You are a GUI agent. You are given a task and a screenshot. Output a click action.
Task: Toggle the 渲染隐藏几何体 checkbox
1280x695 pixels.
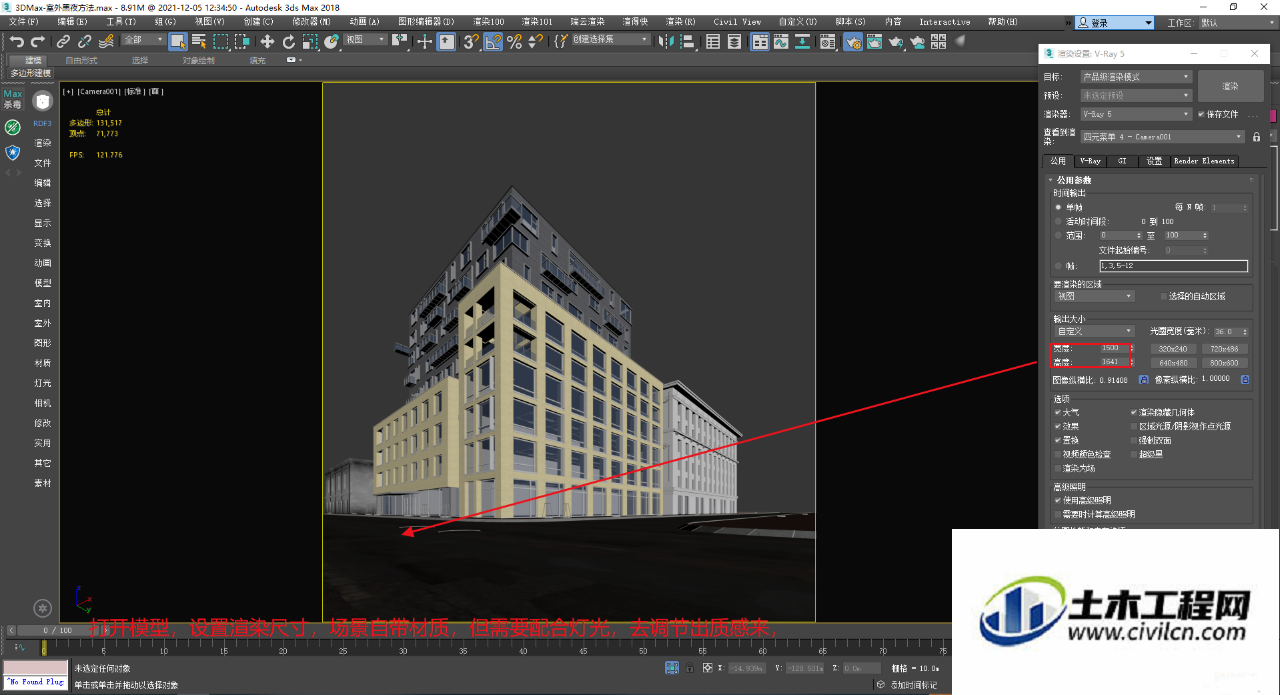tap(1135, 412)
